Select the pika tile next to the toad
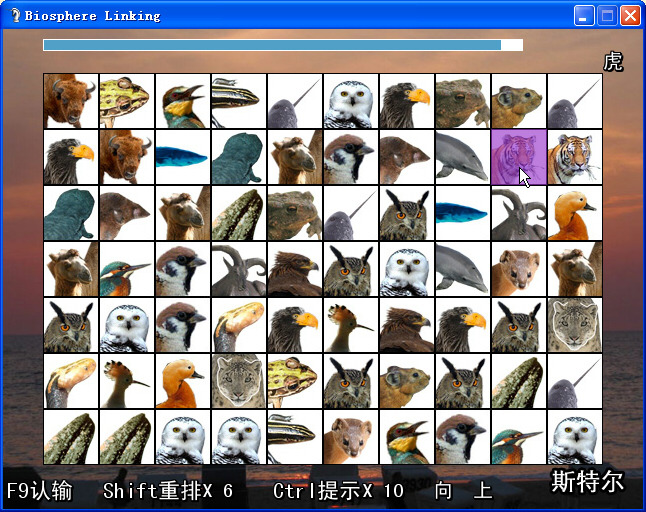This screenshot has height=512, width=646. [x=519, y=101]
